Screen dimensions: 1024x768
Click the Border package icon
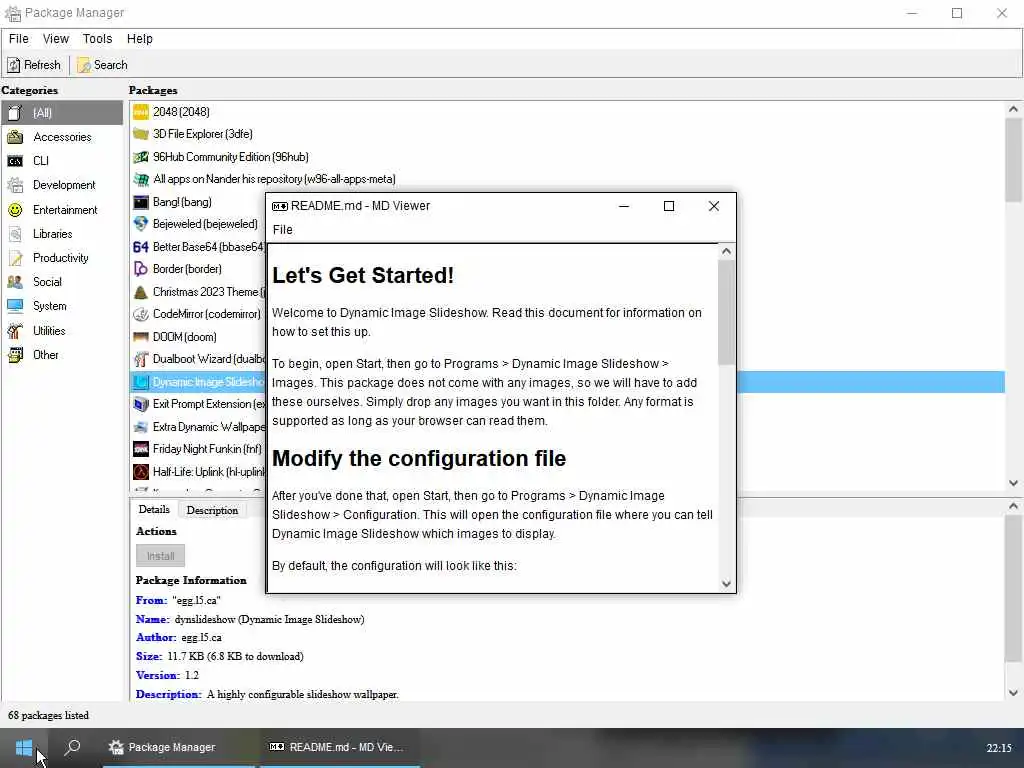(140, 269)
